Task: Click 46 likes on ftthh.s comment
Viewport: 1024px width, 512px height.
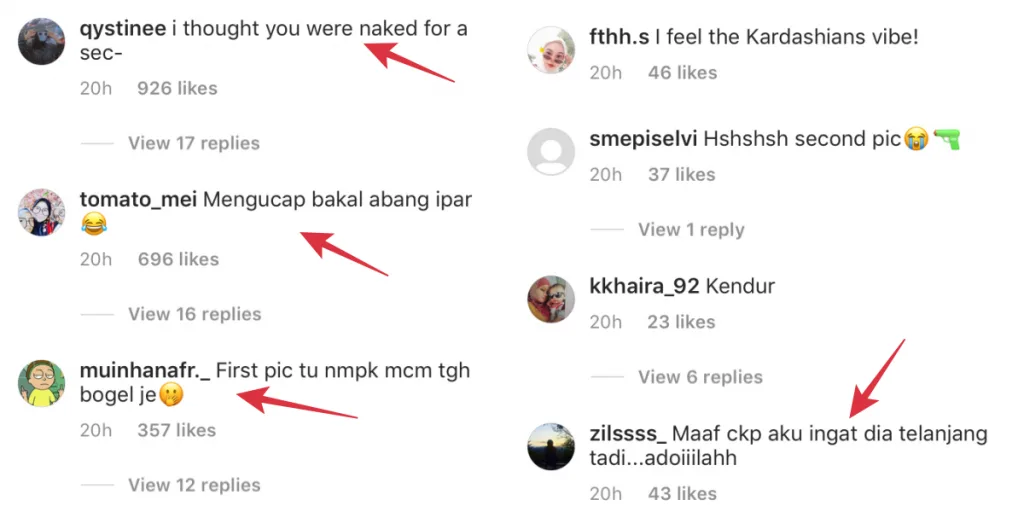Action: tap(682, 72)
